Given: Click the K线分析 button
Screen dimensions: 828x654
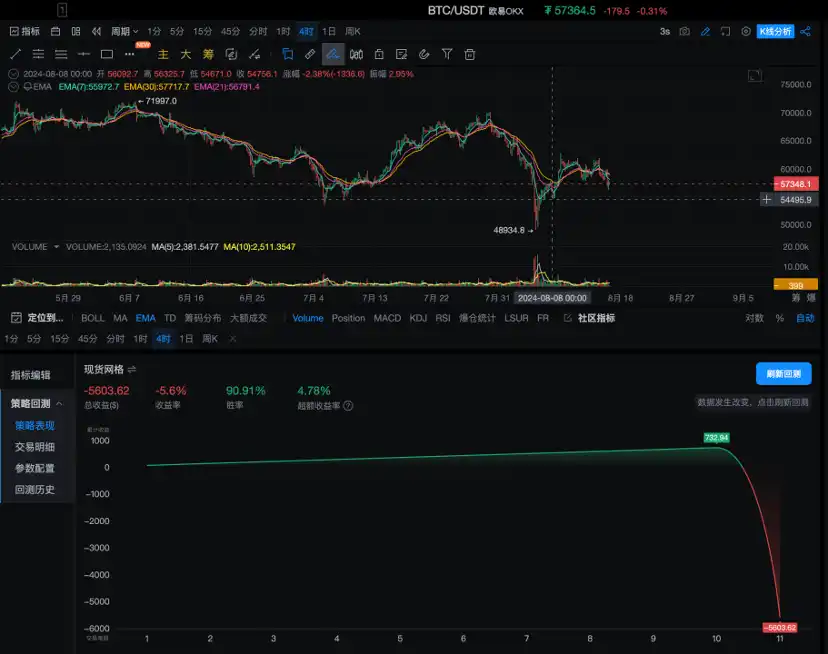Looking at the screenshot, I should (x=775, y=32).
